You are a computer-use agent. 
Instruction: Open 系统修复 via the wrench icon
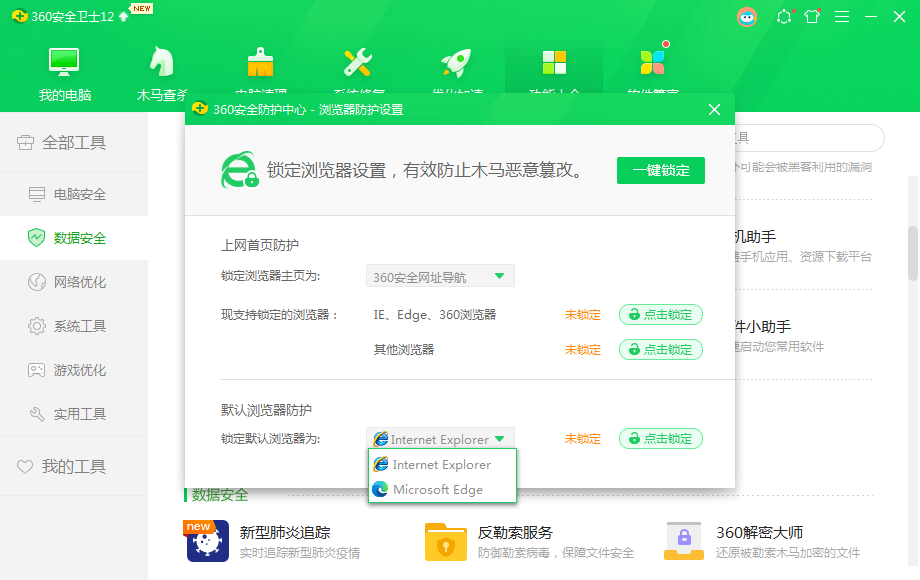[x=357, y=60]
